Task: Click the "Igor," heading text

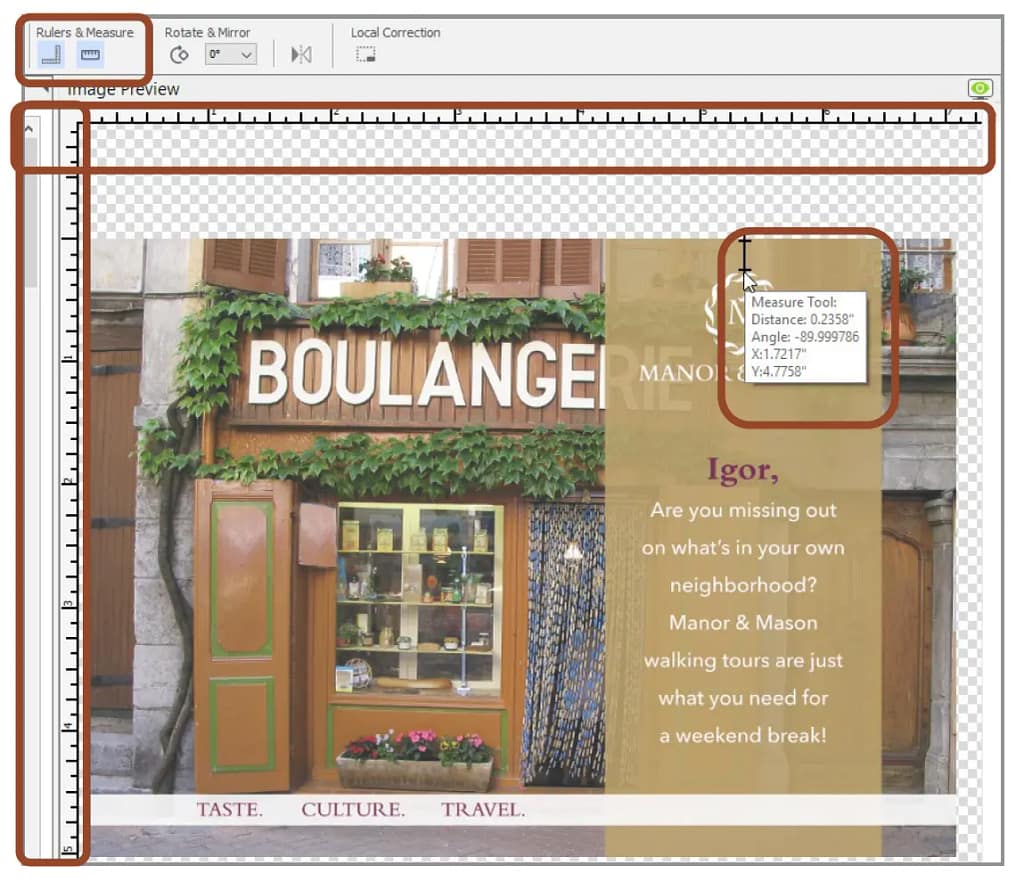Action: click(x=742, y=469)
